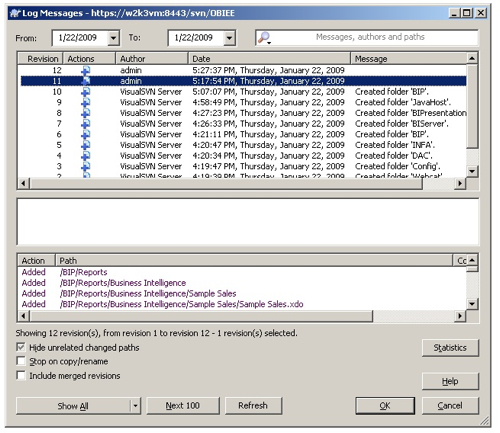Viewport: 500px width, 433px height.
Task: Click the search magnifier filter icon
Action: tap(265, 38)
